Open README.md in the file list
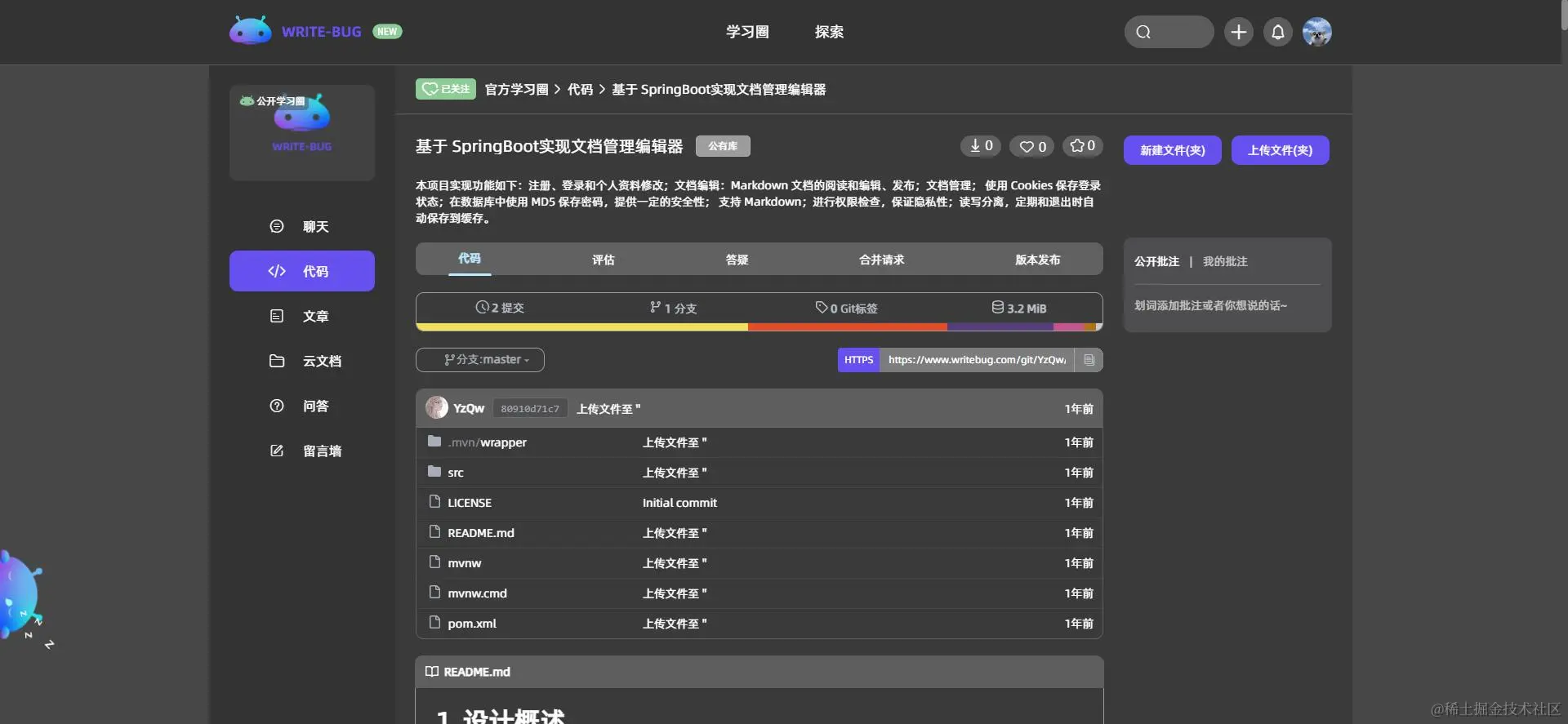This screenshot has width=1568, height=724. (x=481, y=533)
